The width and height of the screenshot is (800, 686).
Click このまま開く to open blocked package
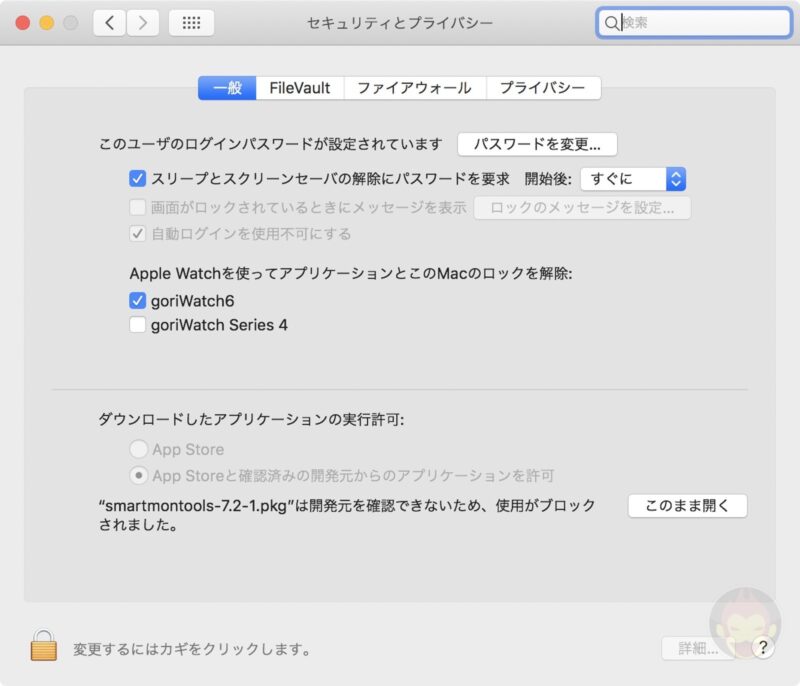pos(687,506)
